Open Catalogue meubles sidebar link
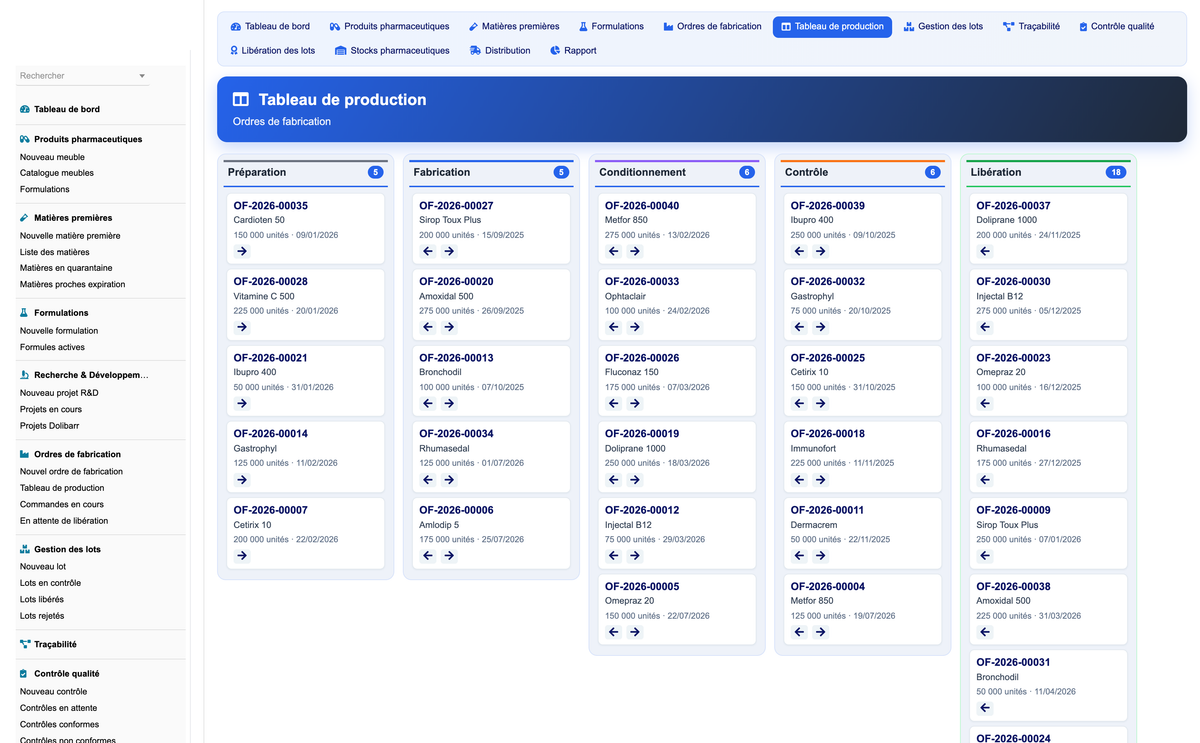Viewport: 1200px width, 743px height. click(57, 173)
